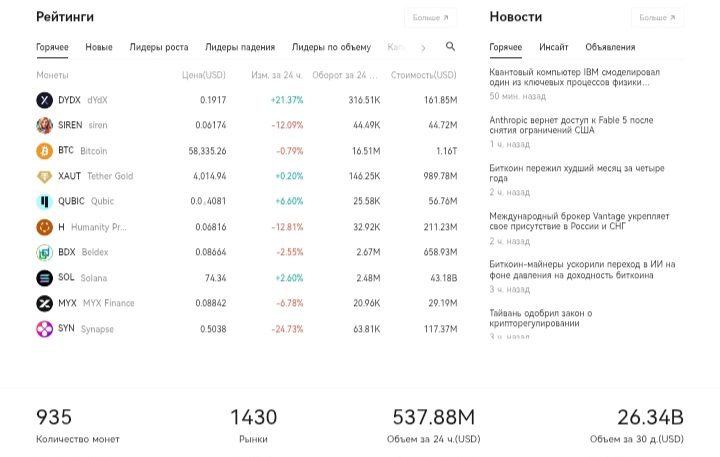
Task: Expand more rating tabs with right chevron
Action: click(423, 47)
